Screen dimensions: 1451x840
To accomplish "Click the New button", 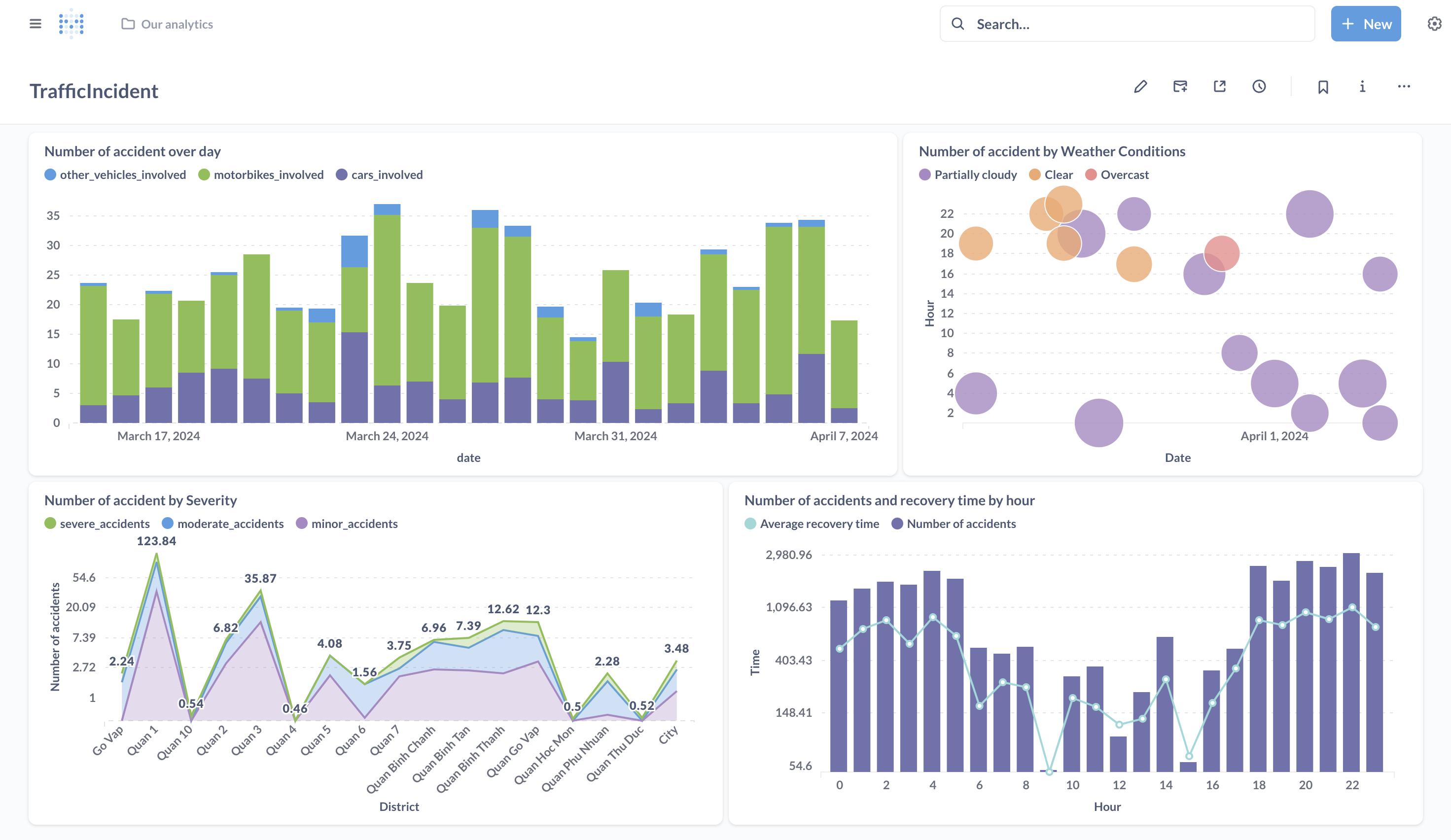I will tap(1365, 24).
